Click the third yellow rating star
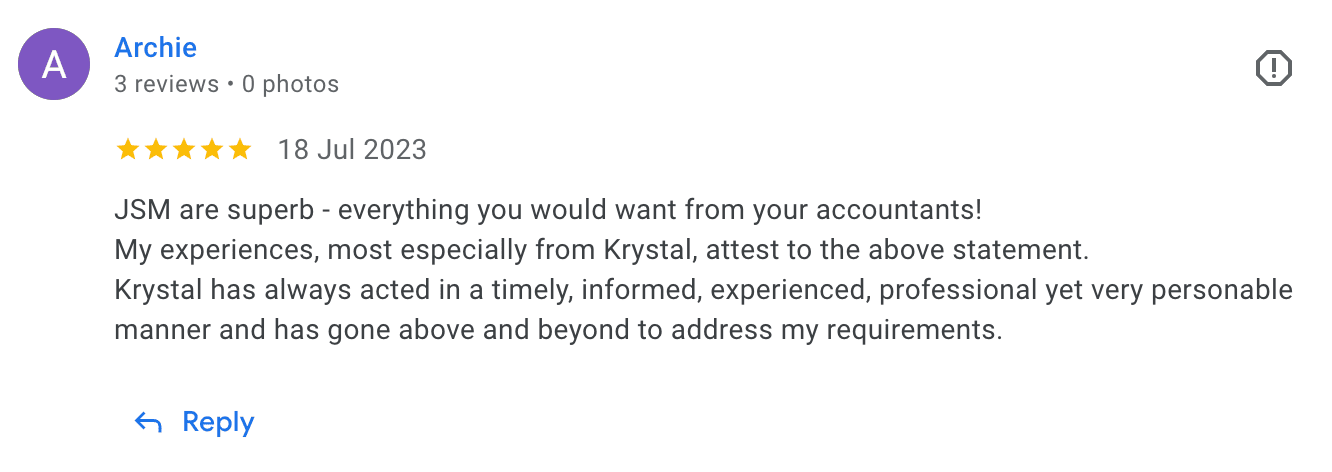This screenshot has height=472, width=1332. pyautogui.click(x=183, y=150)
